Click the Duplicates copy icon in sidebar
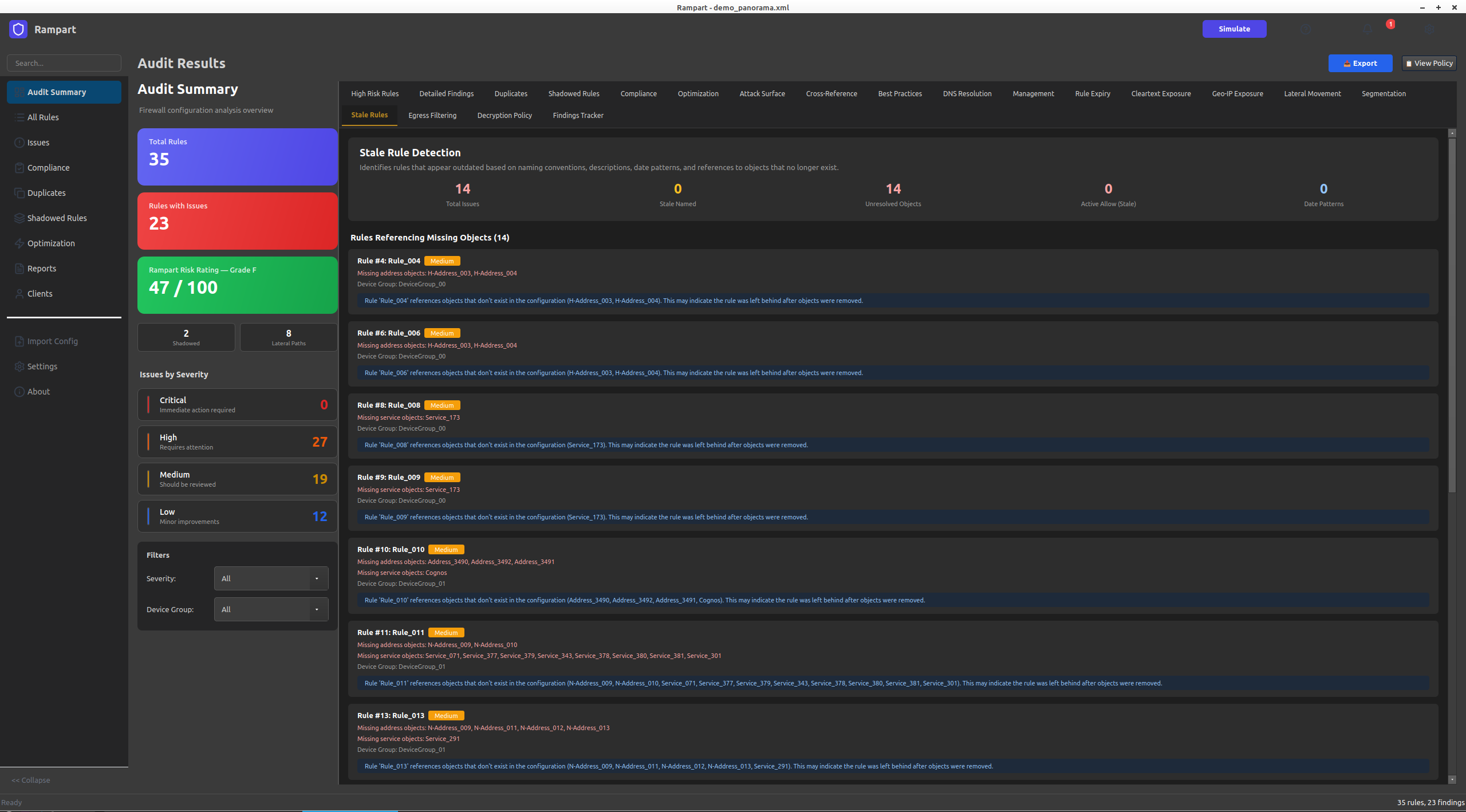Image resolution: width=1466 pixels, height=812 pixels. click(19, 193)
